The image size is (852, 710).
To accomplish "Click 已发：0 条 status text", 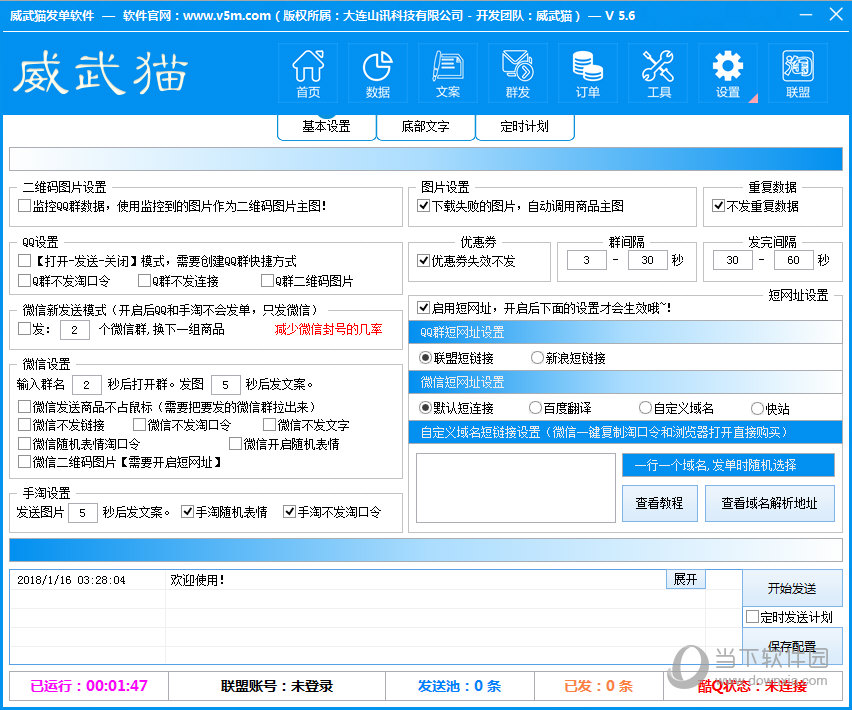I will pos(598,686).
